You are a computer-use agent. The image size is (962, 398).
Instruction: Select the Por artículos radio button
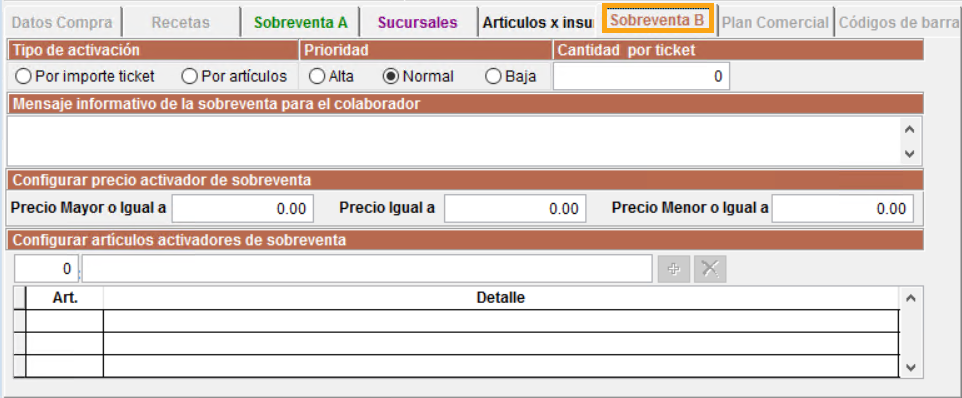tap(234, 77)
